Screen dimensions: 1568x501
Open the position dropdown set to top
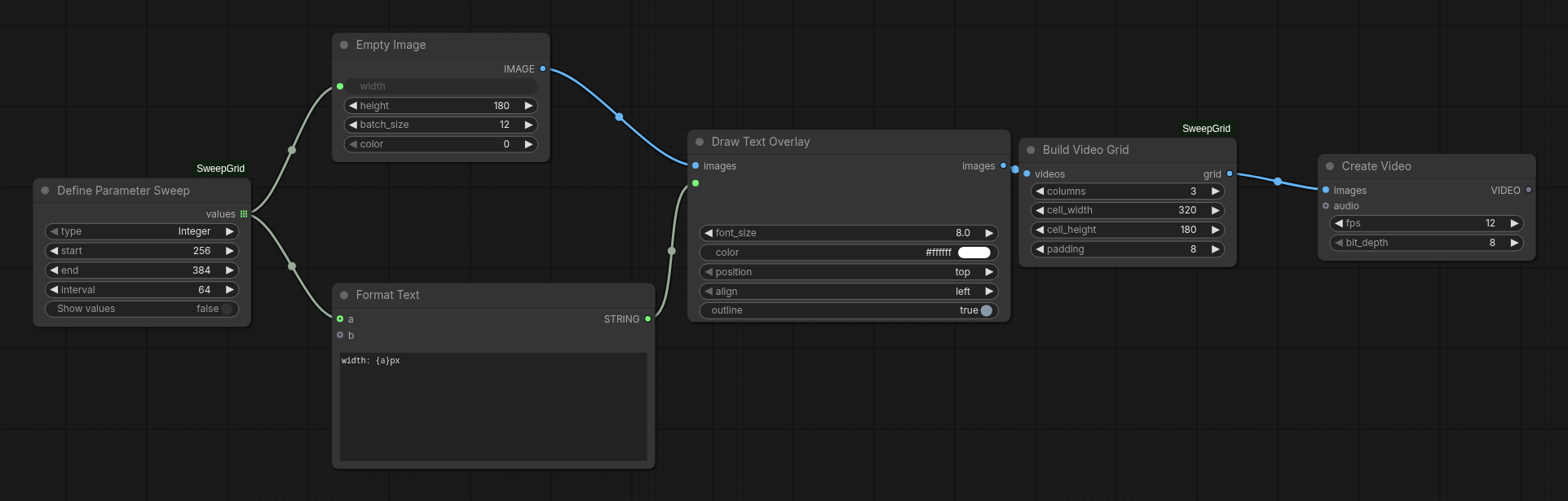tap(849, 272)
